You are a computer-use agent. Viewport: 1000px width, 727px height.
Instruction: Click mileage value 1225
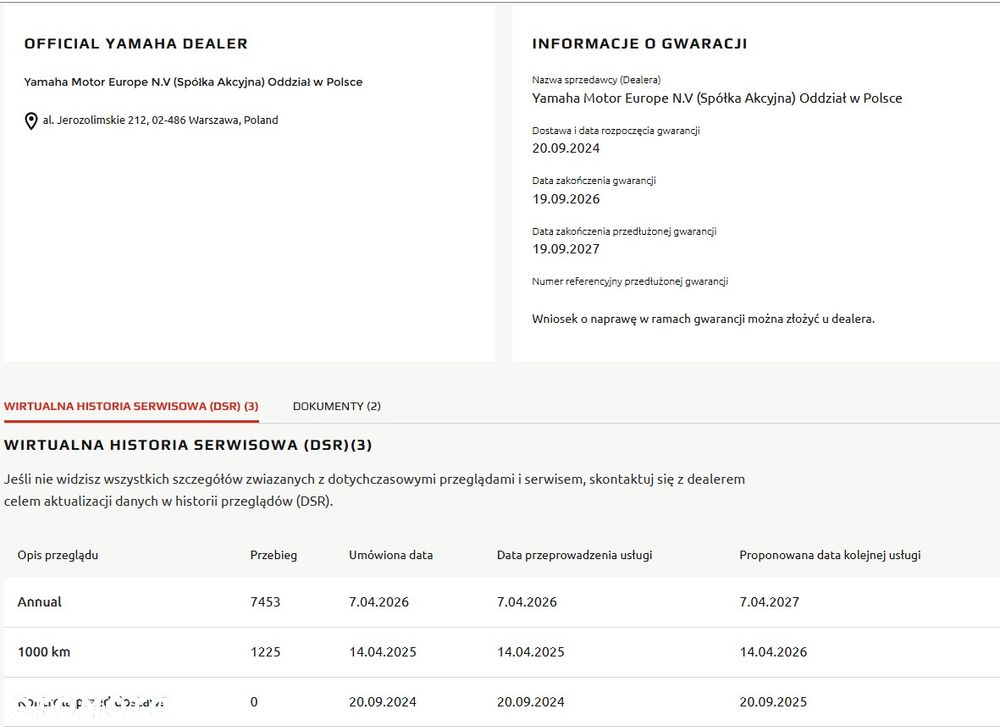[x=265, y=652]
